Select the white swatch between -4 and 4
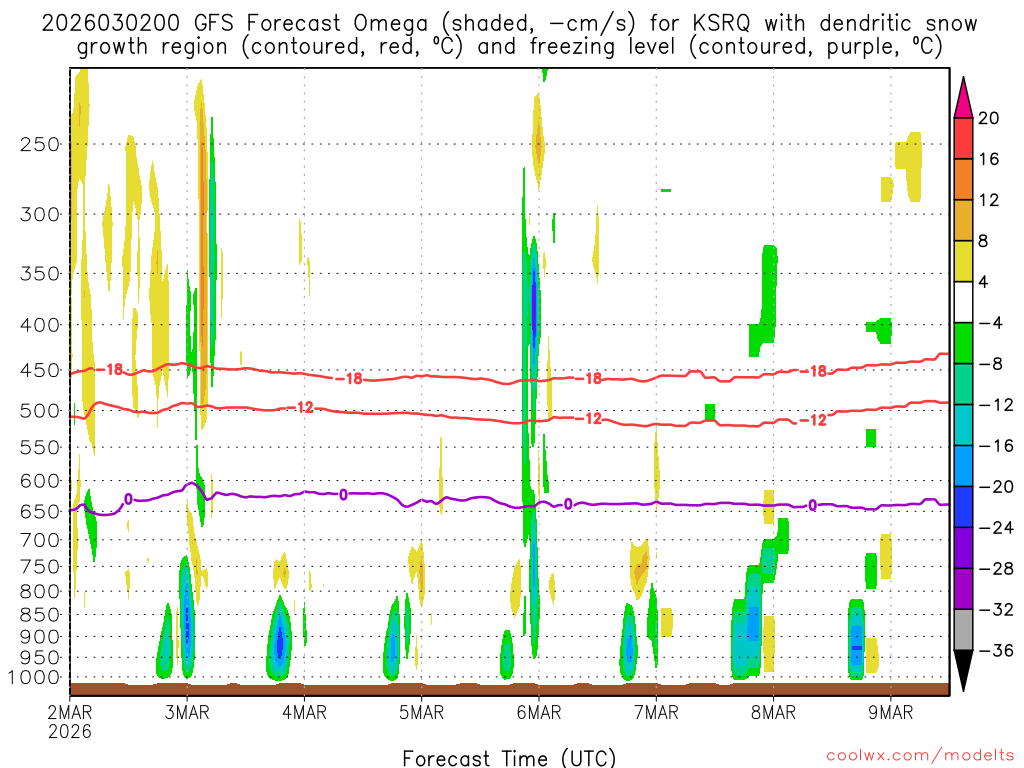1024x768 pixels. 963,302
